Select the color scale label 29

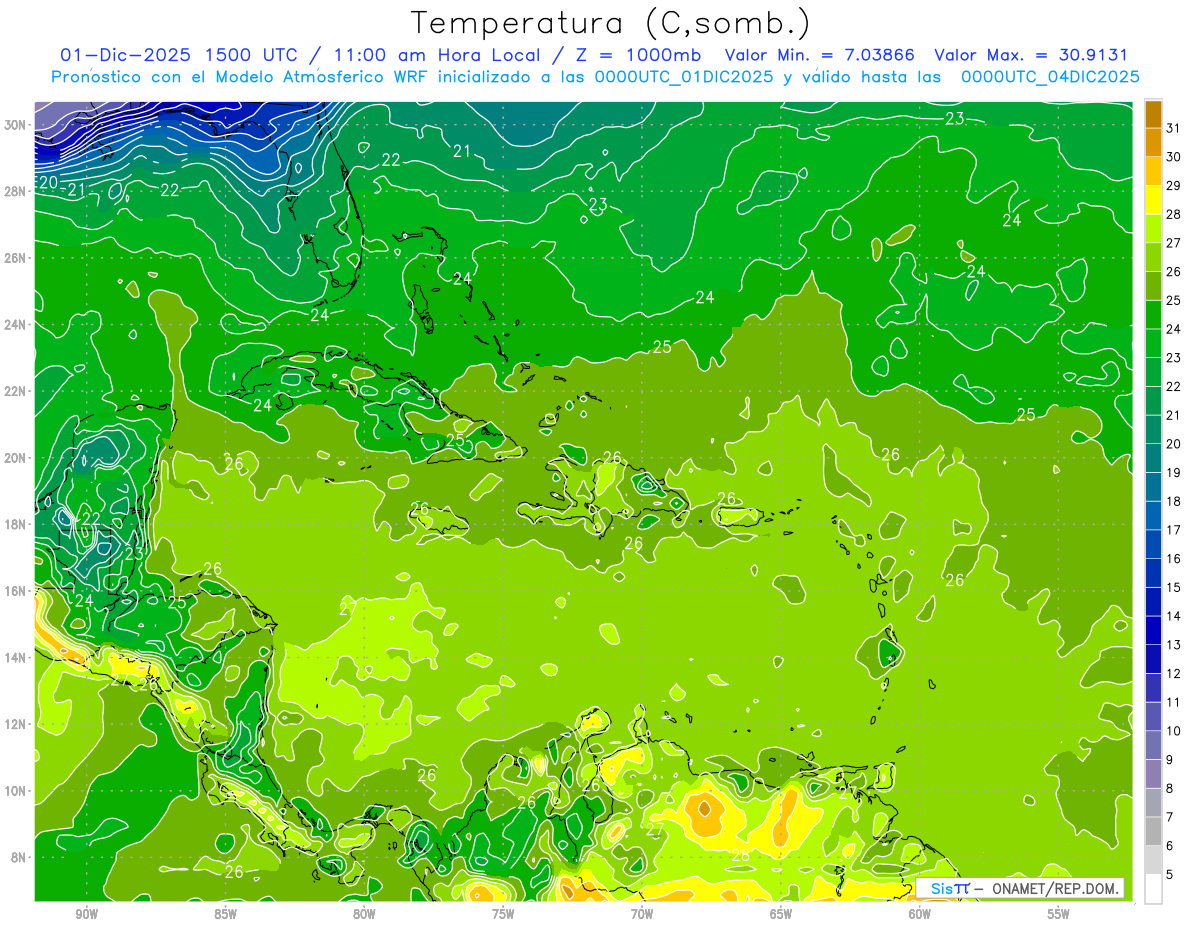click(x=1175, y=185)
